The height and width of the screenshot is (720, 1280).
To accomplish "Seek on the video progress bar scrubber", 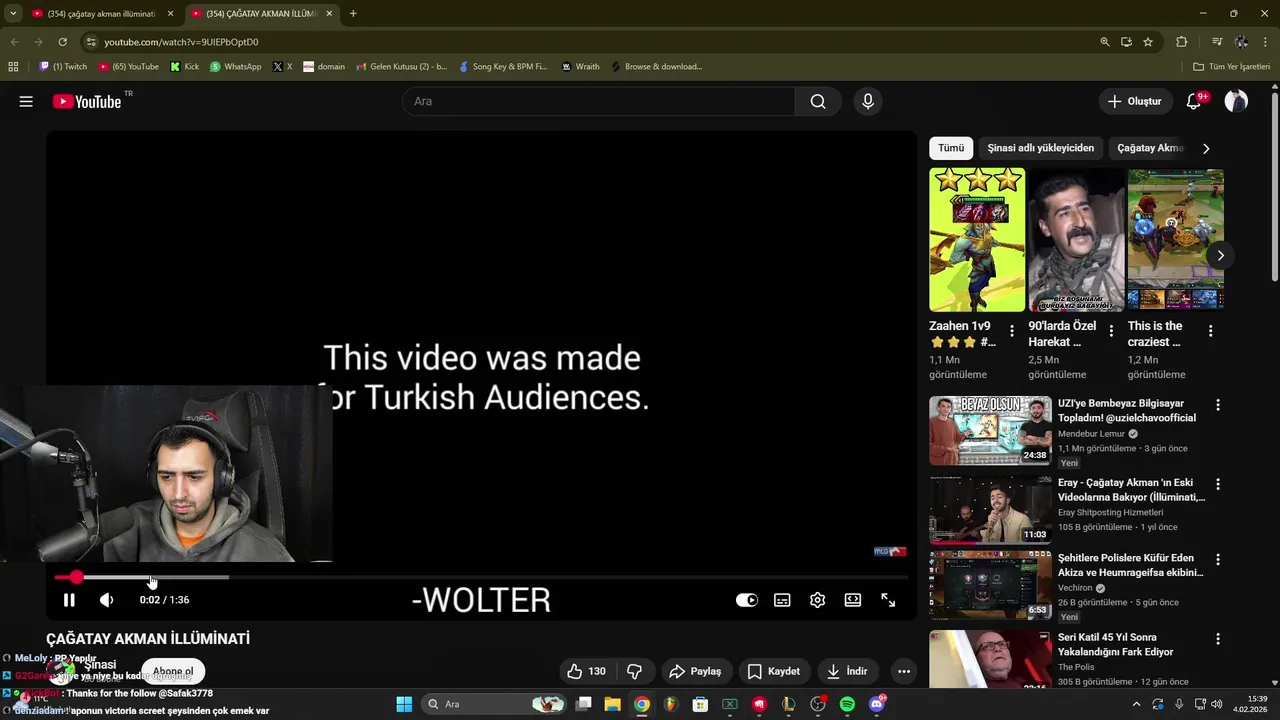I will pos(76,577).
